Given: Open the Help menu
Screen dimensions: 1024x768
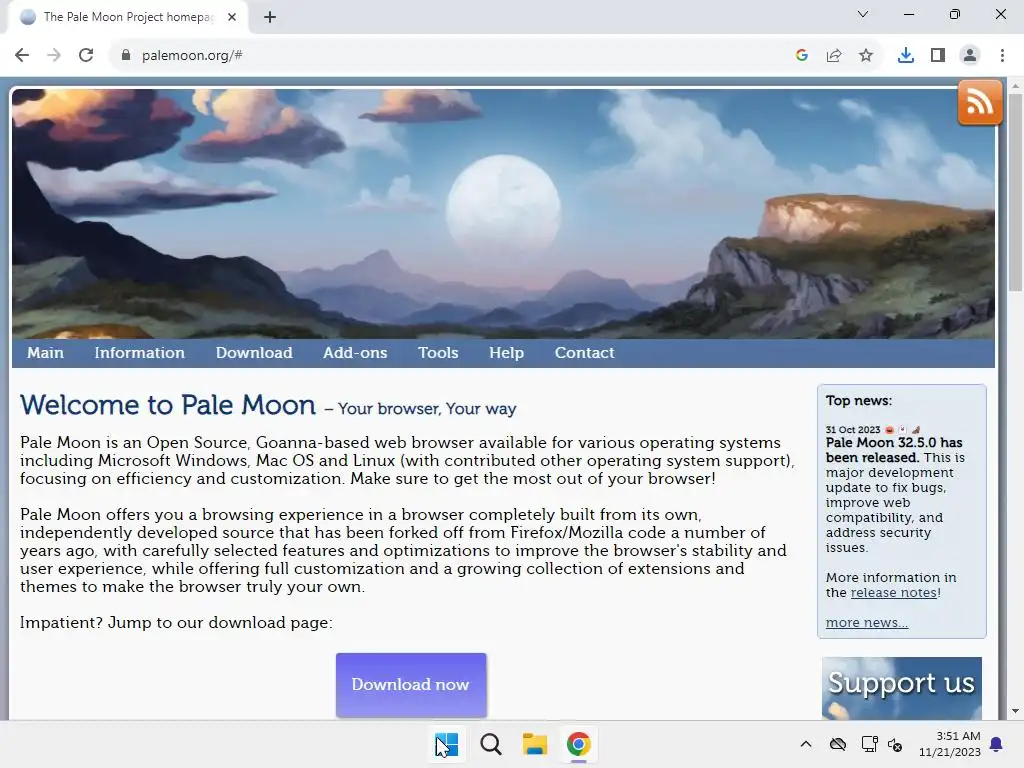Looking at the screenshot, I should tap(507, 353).
